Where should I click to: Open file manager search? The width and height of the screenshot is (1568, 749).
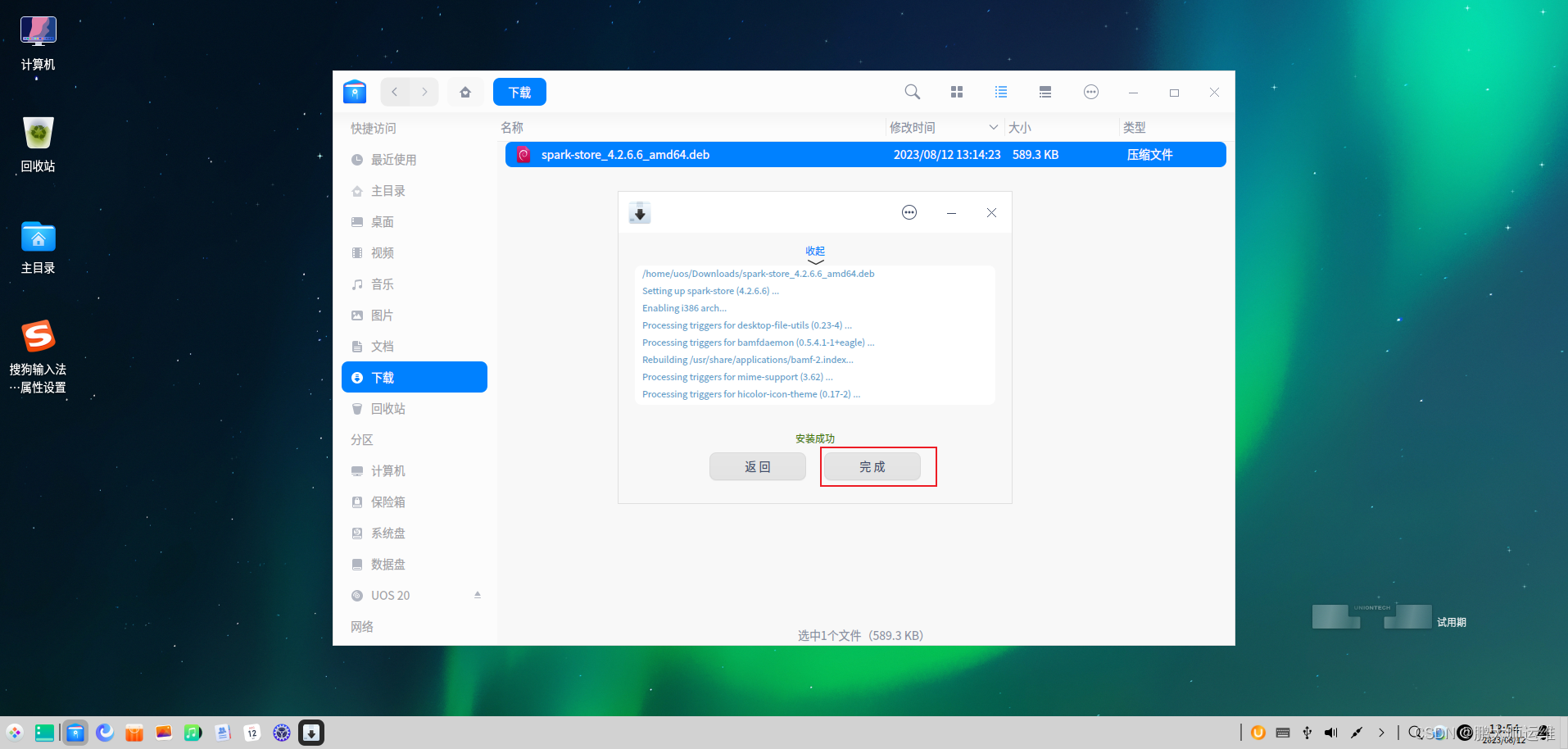point(912,92)
